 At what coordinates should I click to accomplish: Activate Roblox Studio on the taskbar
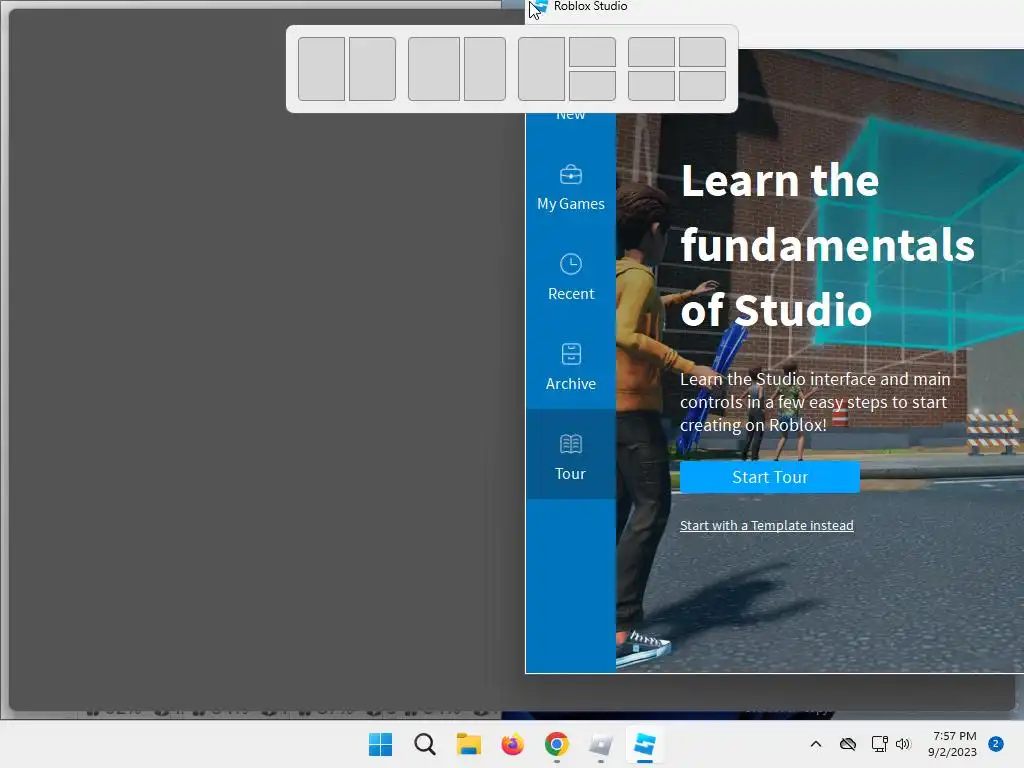coord(645,744)
